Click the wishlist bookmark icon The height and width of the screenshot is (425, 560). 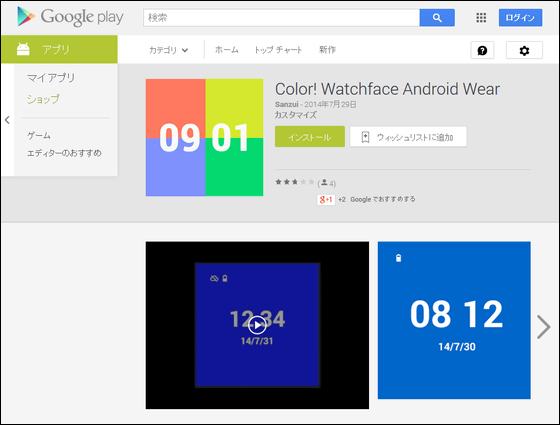[365, 137]
